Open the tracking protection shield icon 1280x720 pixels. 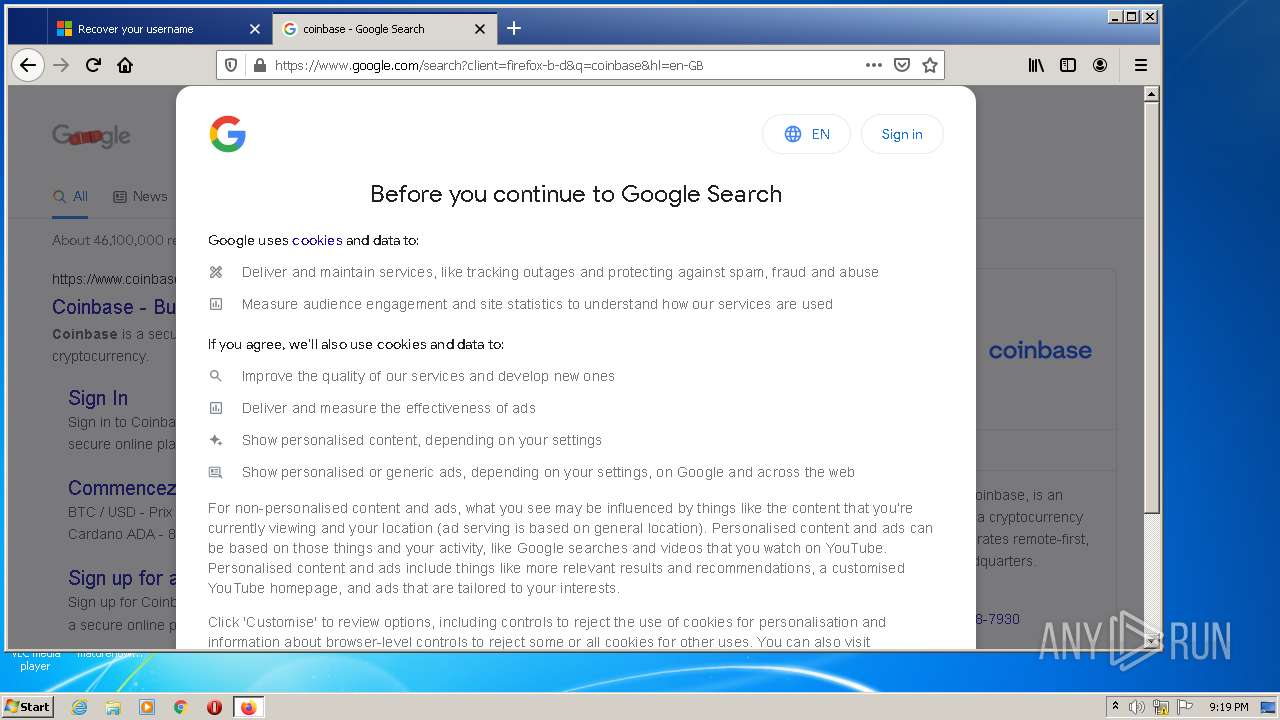pyautogui.click(x=231, y=65)
